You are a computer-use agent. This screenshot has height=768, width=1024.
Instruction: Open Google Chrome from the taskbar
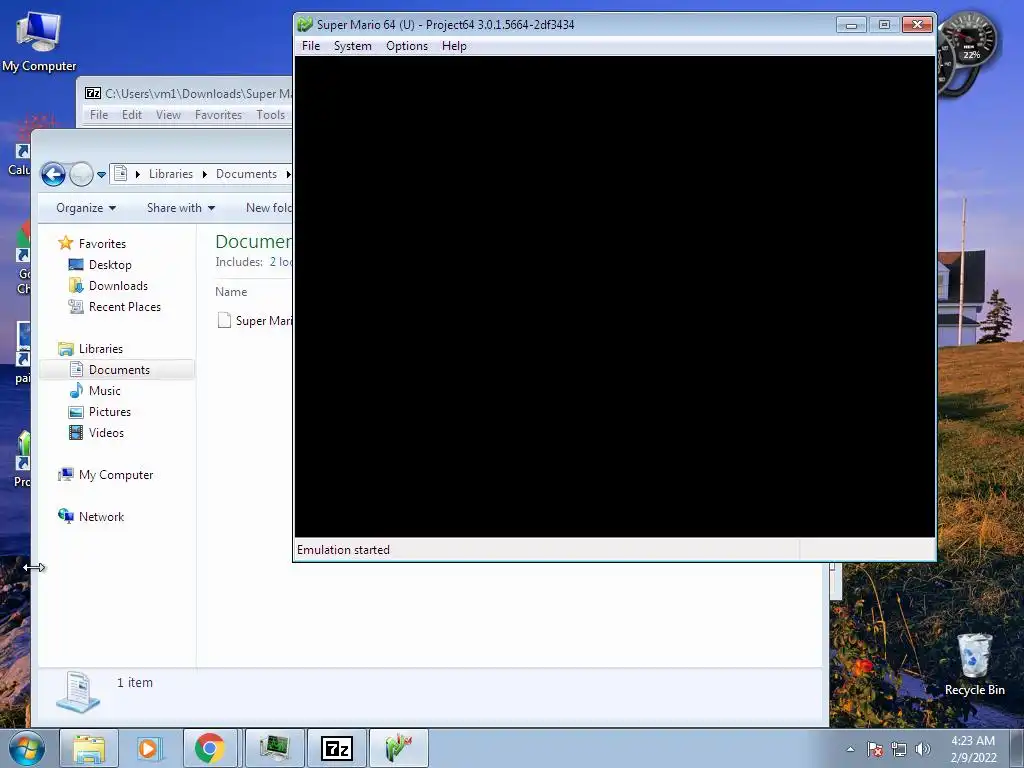(x=210, y=748)
